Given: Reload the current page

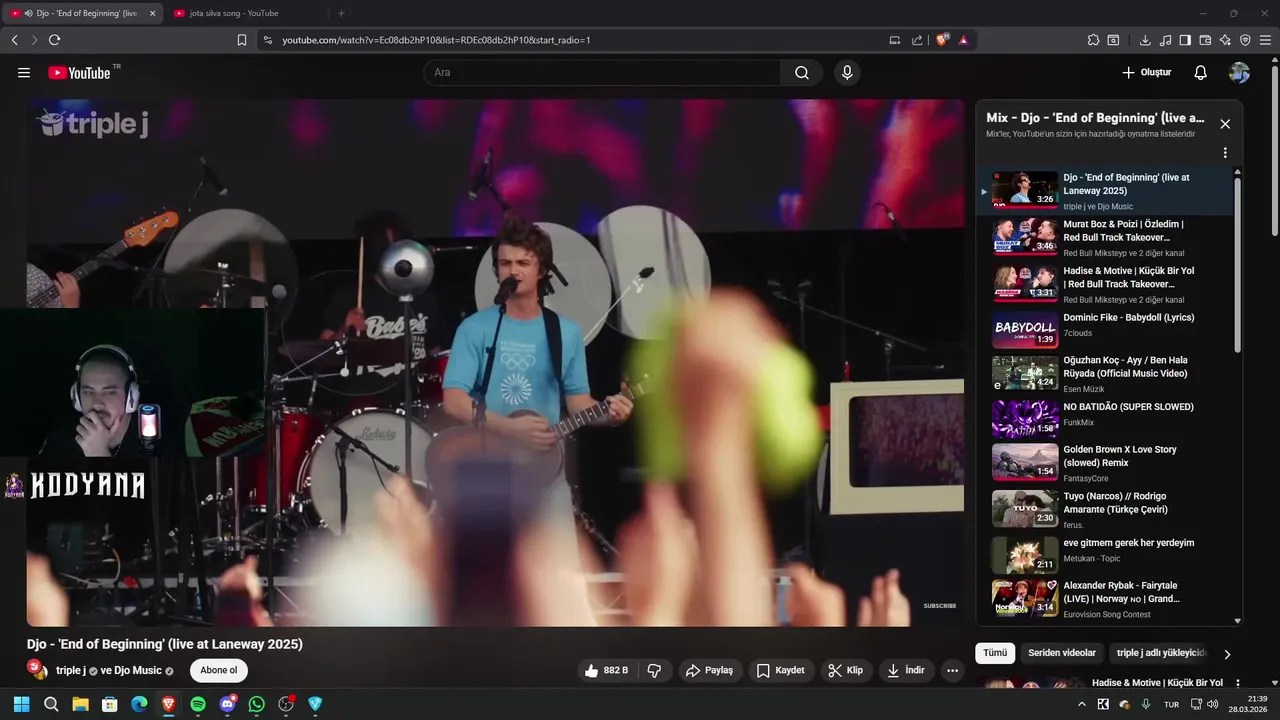Looking at the screenshot, I should tap(54, 40).
